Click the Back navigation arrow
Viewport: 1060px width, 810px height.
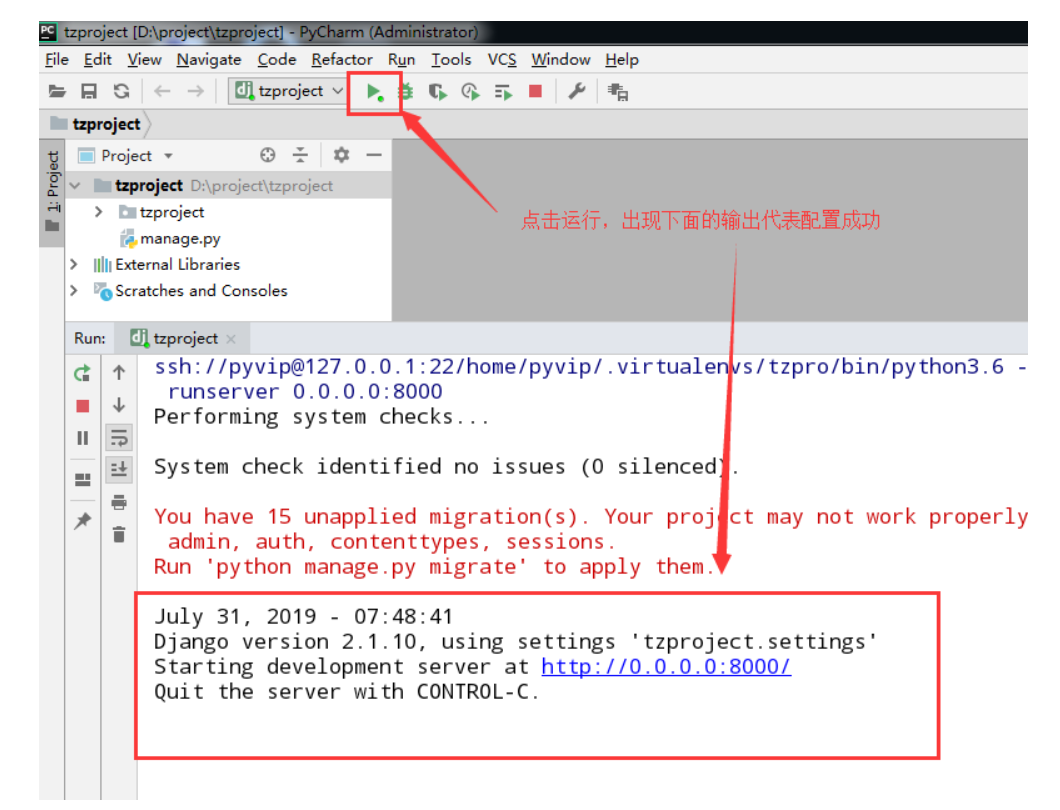[162, 91]
